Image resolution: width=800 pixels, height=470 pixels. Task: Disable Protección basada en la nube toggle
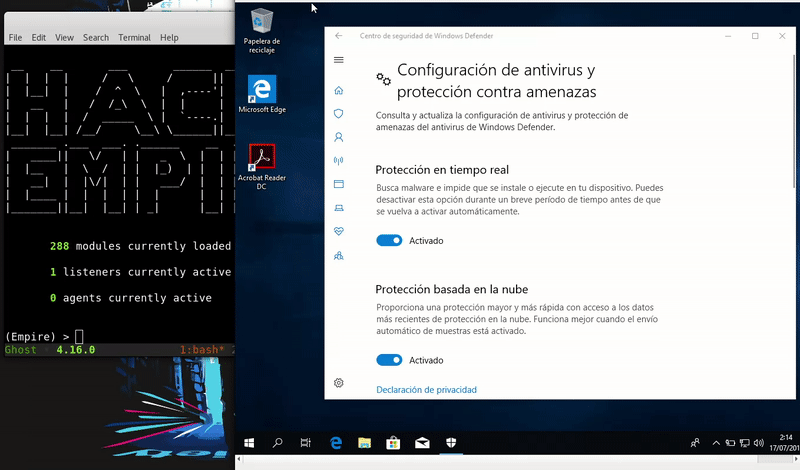click(x=389, y=360)
